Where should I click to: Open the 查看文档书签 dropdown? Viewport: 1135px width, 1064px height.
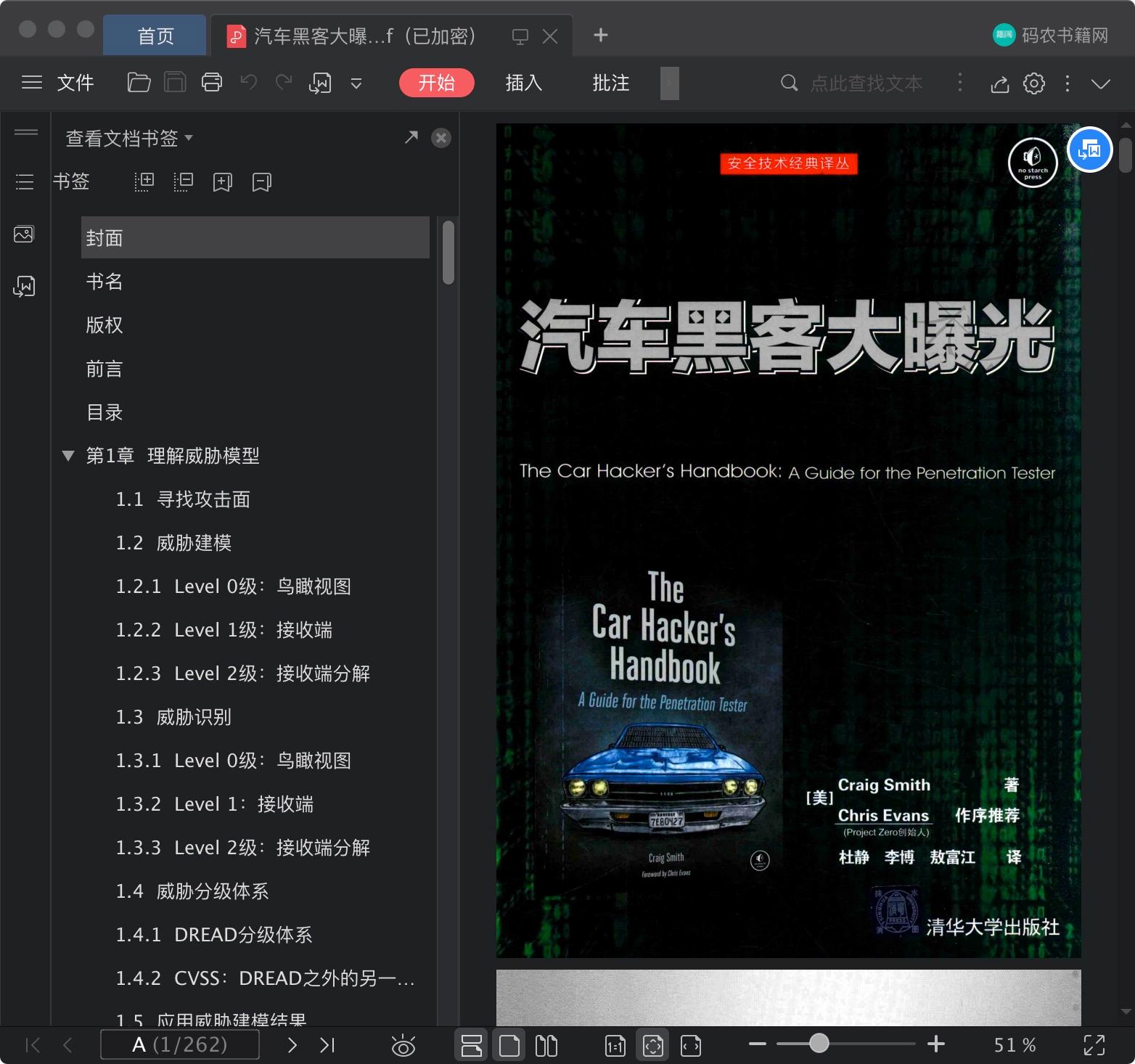[x=129, y=138]
